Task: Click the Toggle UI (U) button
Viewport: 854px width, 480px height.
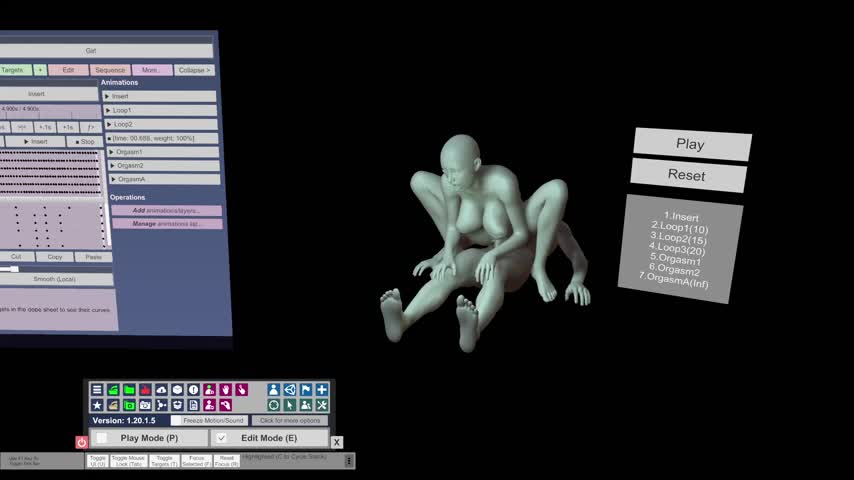Action: click(x=97, y=461)
